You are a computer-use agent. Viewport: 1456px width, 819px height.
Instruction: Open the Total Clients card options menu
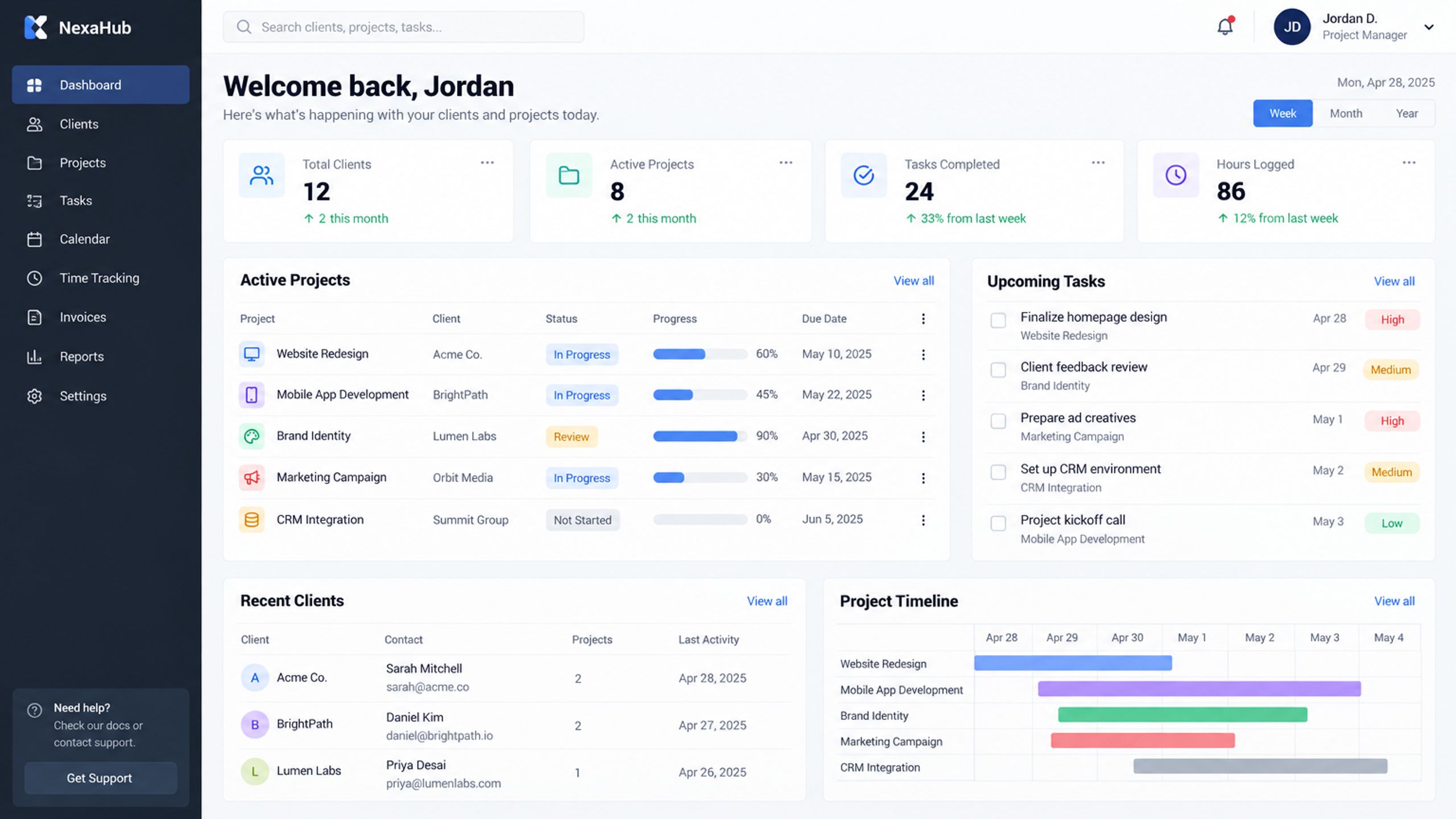[x=487, y=163]
